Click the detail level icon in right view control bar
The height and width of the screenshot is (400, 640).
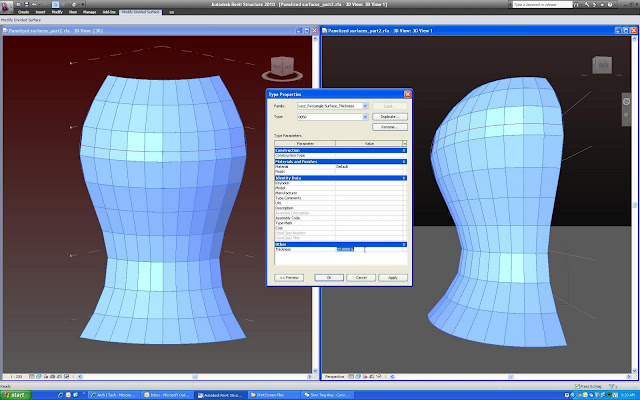351,376
